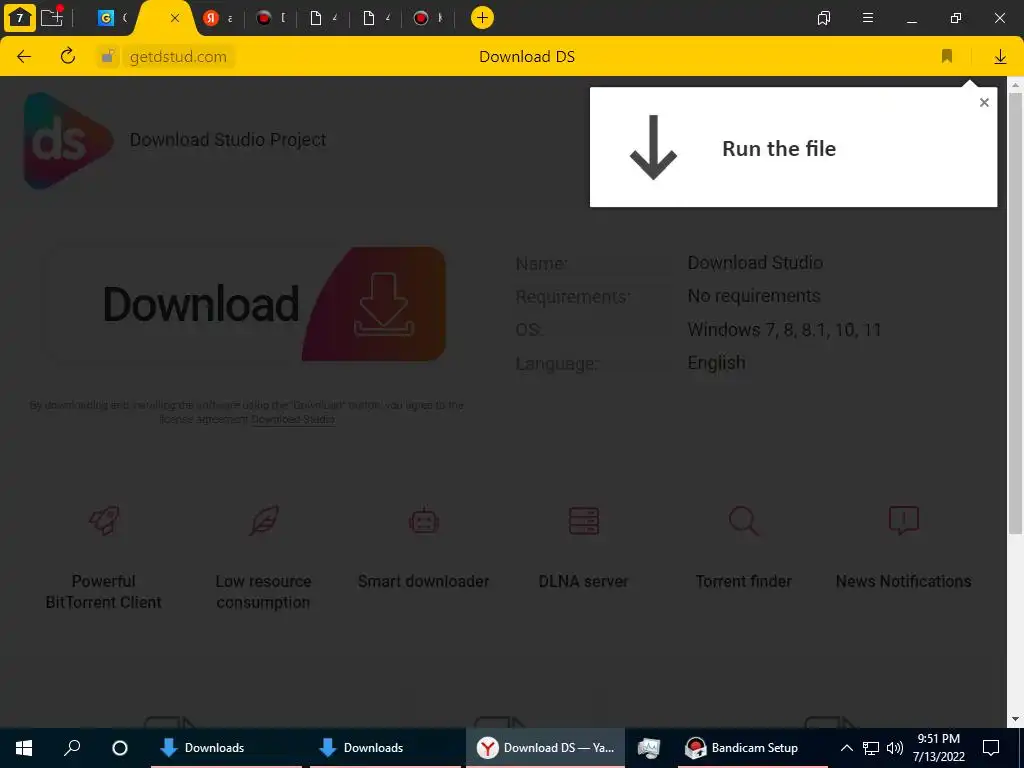Close the active Download DS tab
Image resolution: width=1024 pixels, height=768 pixels.
[174, 18]
